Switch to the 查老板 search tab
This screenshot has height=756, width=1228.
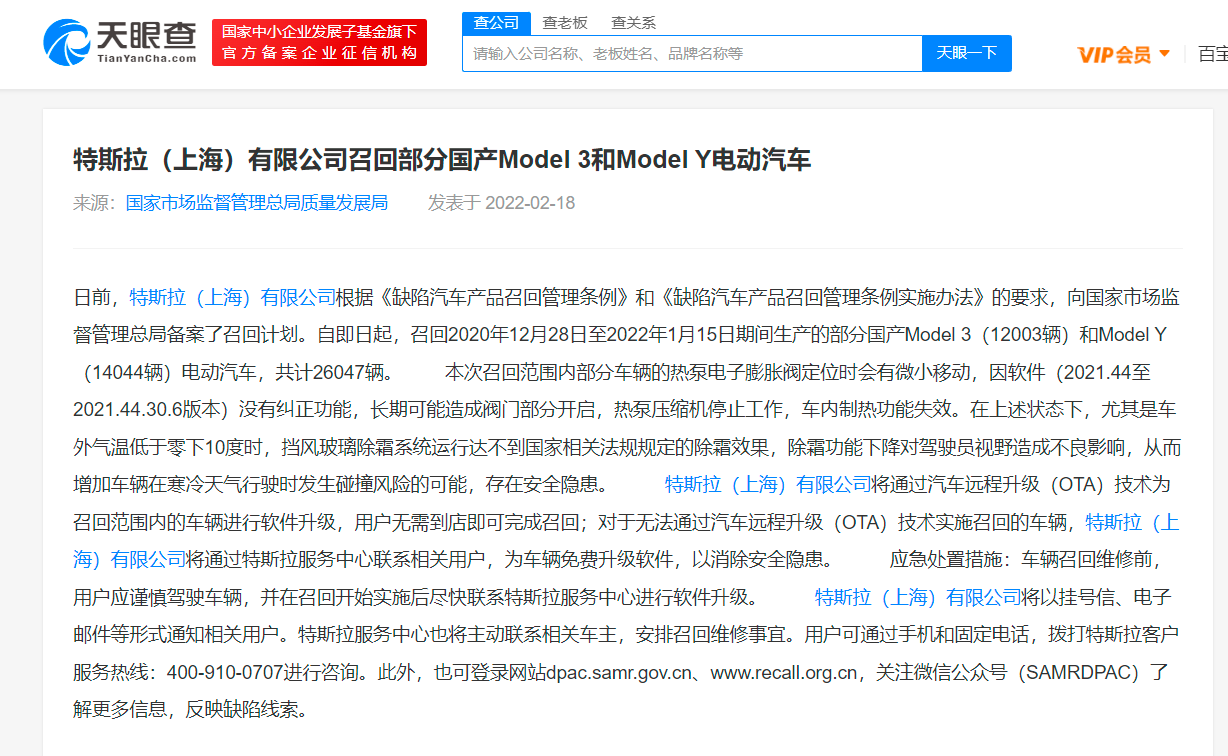coord(565,22)
